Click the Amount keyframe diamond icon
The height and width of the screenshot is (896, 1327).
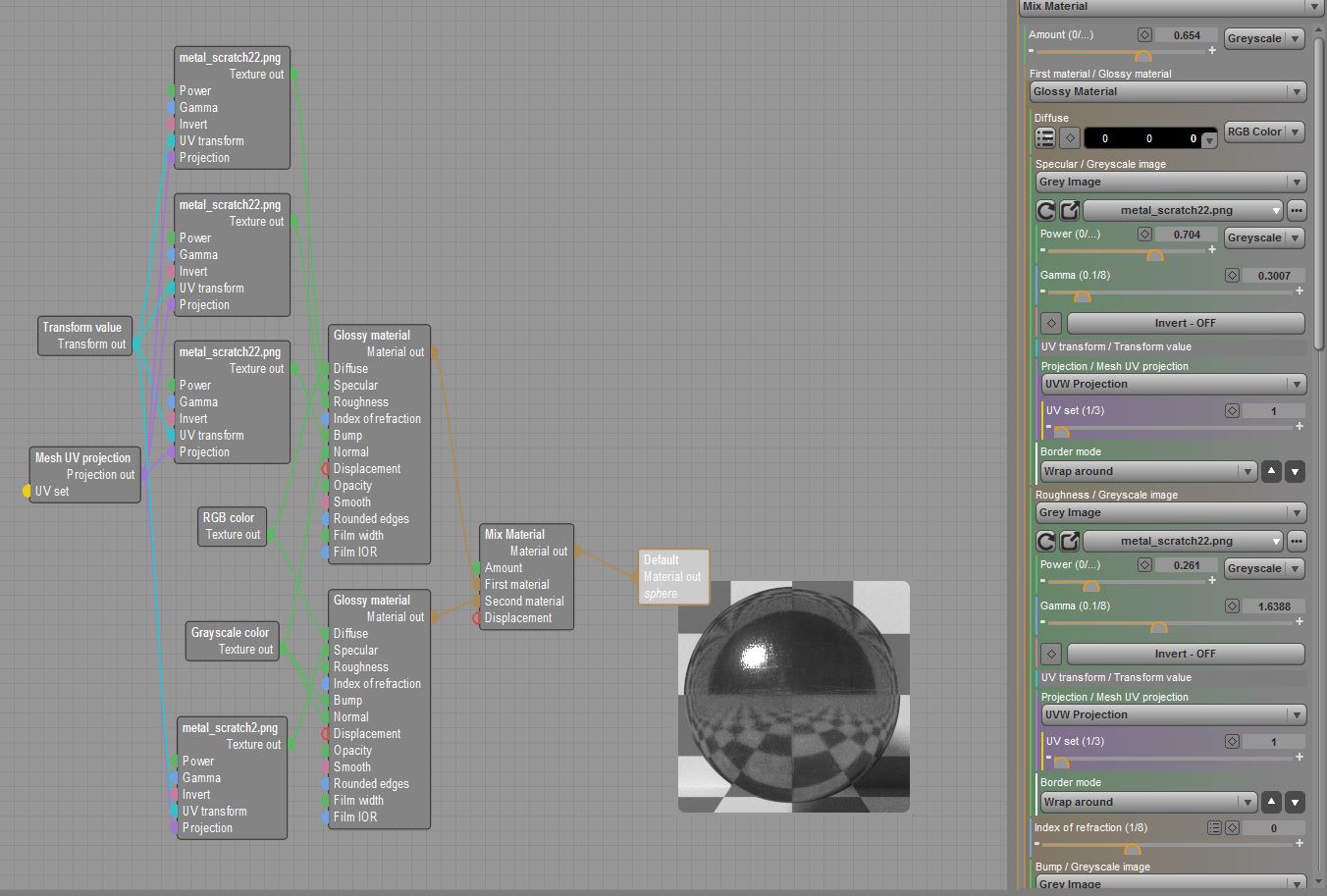(x=1144, y=35)
